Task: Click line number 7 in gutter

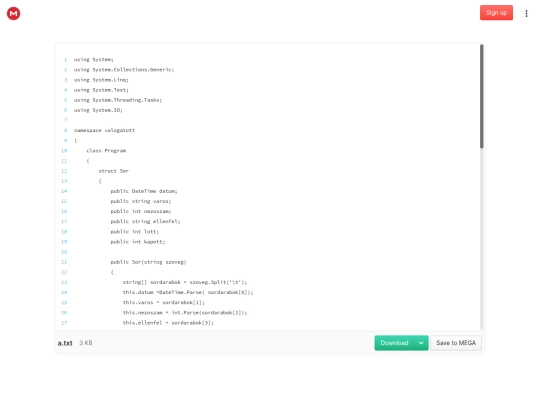Action: (65, 120)
